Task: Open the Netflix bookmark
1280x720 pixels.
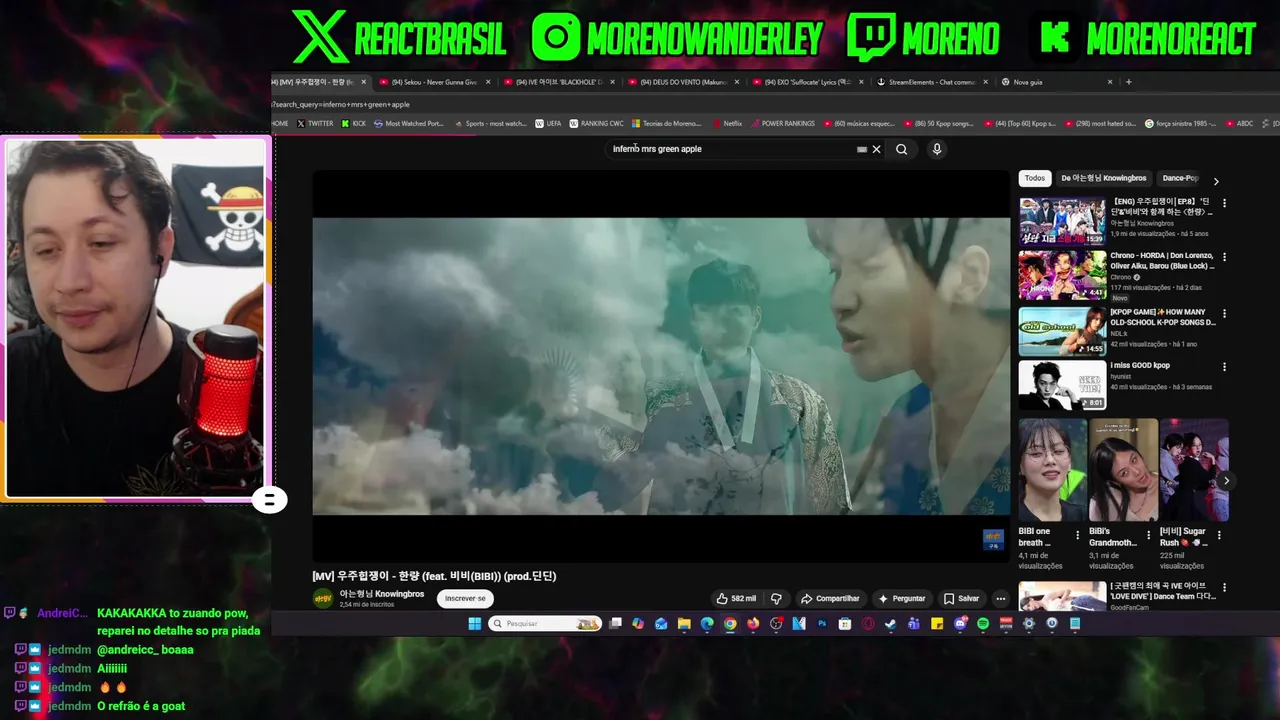Action: coord(727,124)
